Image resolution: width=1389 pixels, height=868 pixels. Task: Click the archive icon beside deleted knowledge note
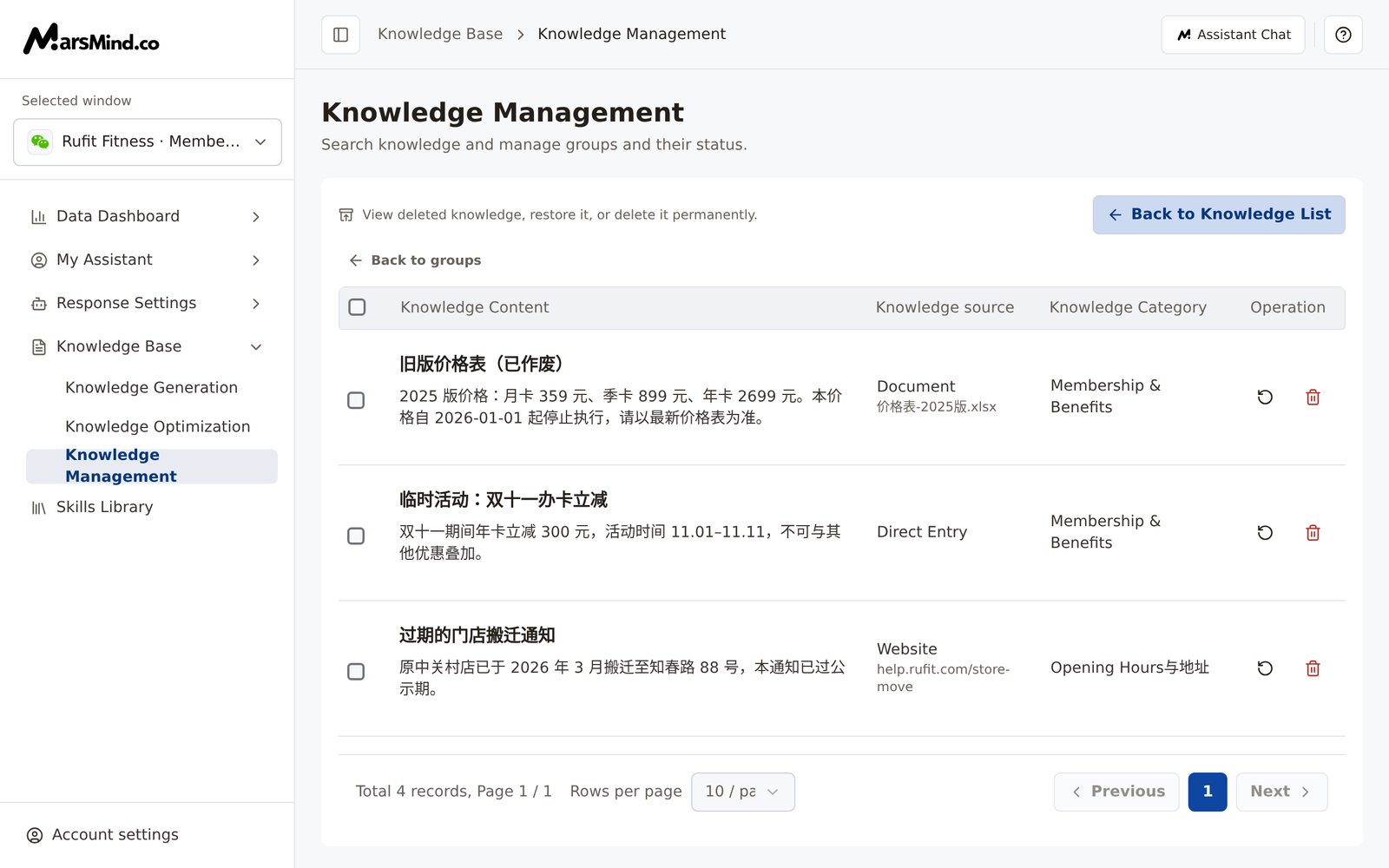pos(346,214)
